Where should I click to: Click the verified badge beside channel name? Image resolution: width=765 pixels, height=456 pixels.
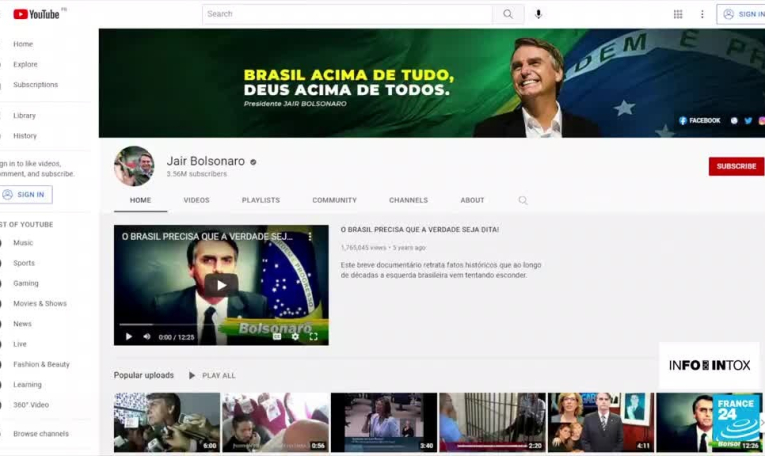253,162
